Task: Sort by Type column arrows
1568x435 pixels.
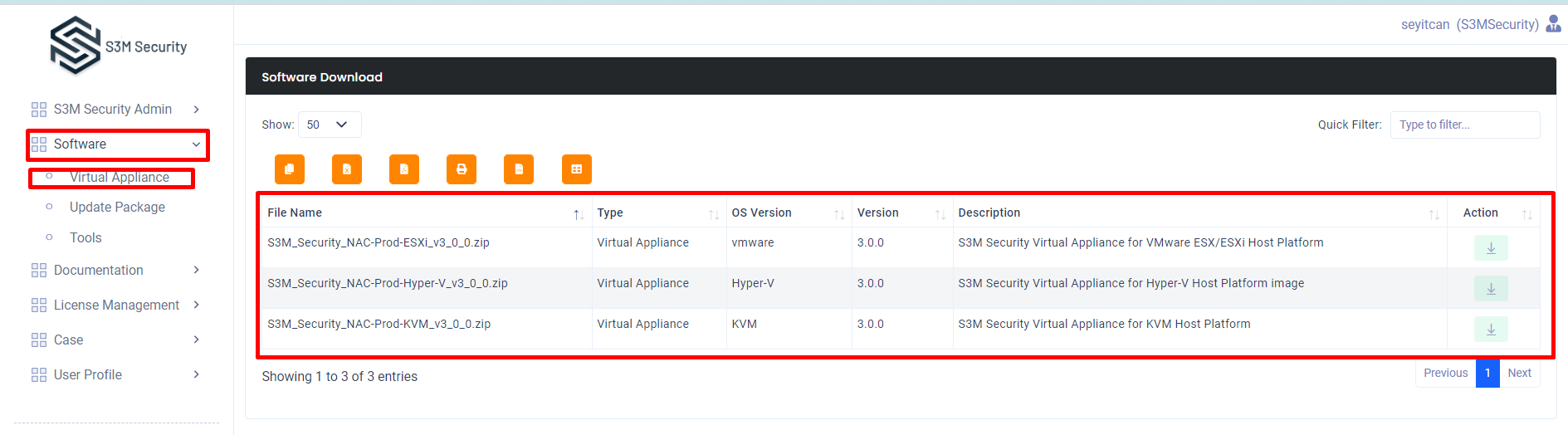Action: [x=714, y=214]
